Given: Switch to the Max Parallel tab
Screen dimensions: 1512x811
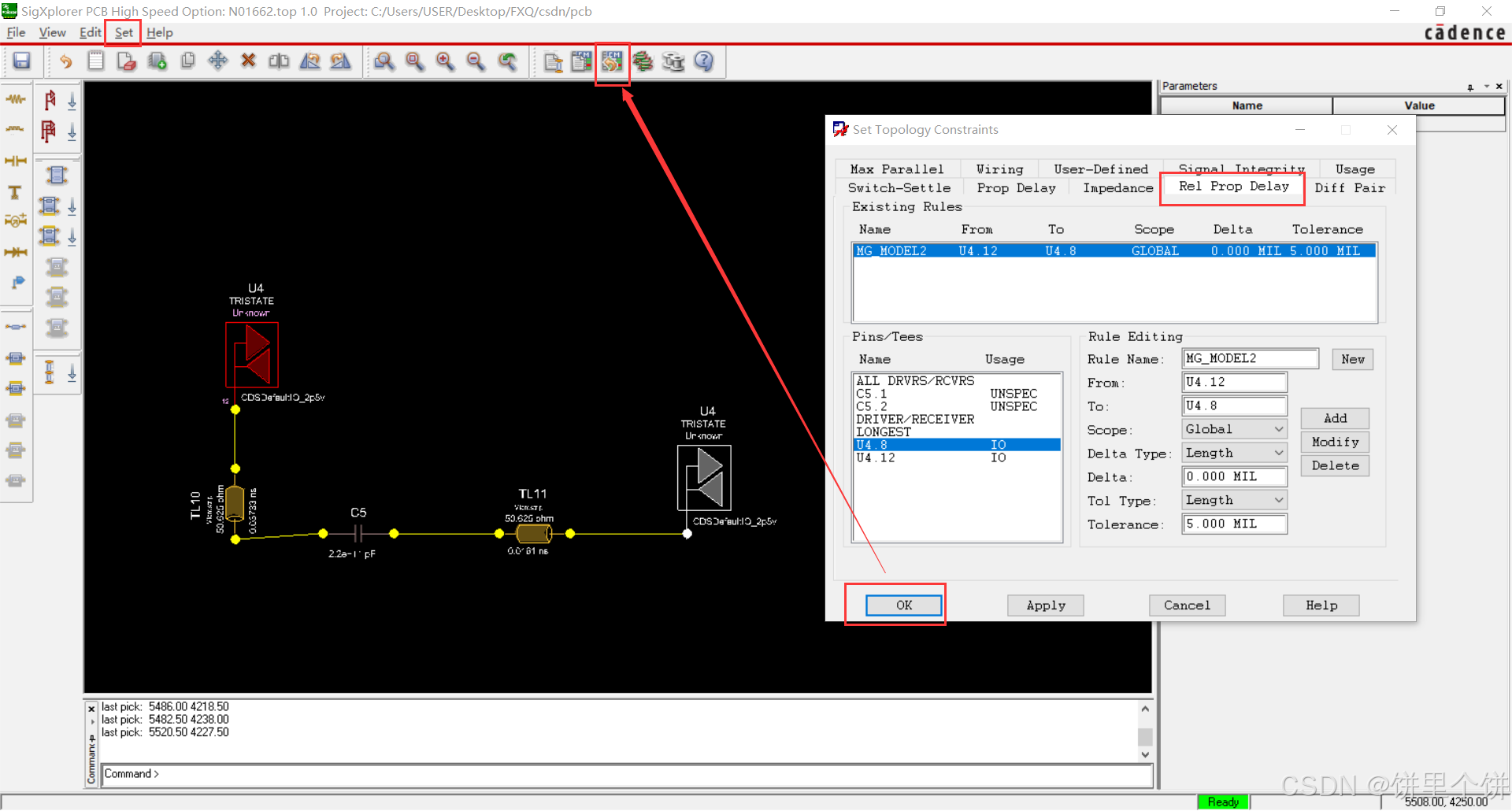Looking at the screenshot, I should pos(897,169).
